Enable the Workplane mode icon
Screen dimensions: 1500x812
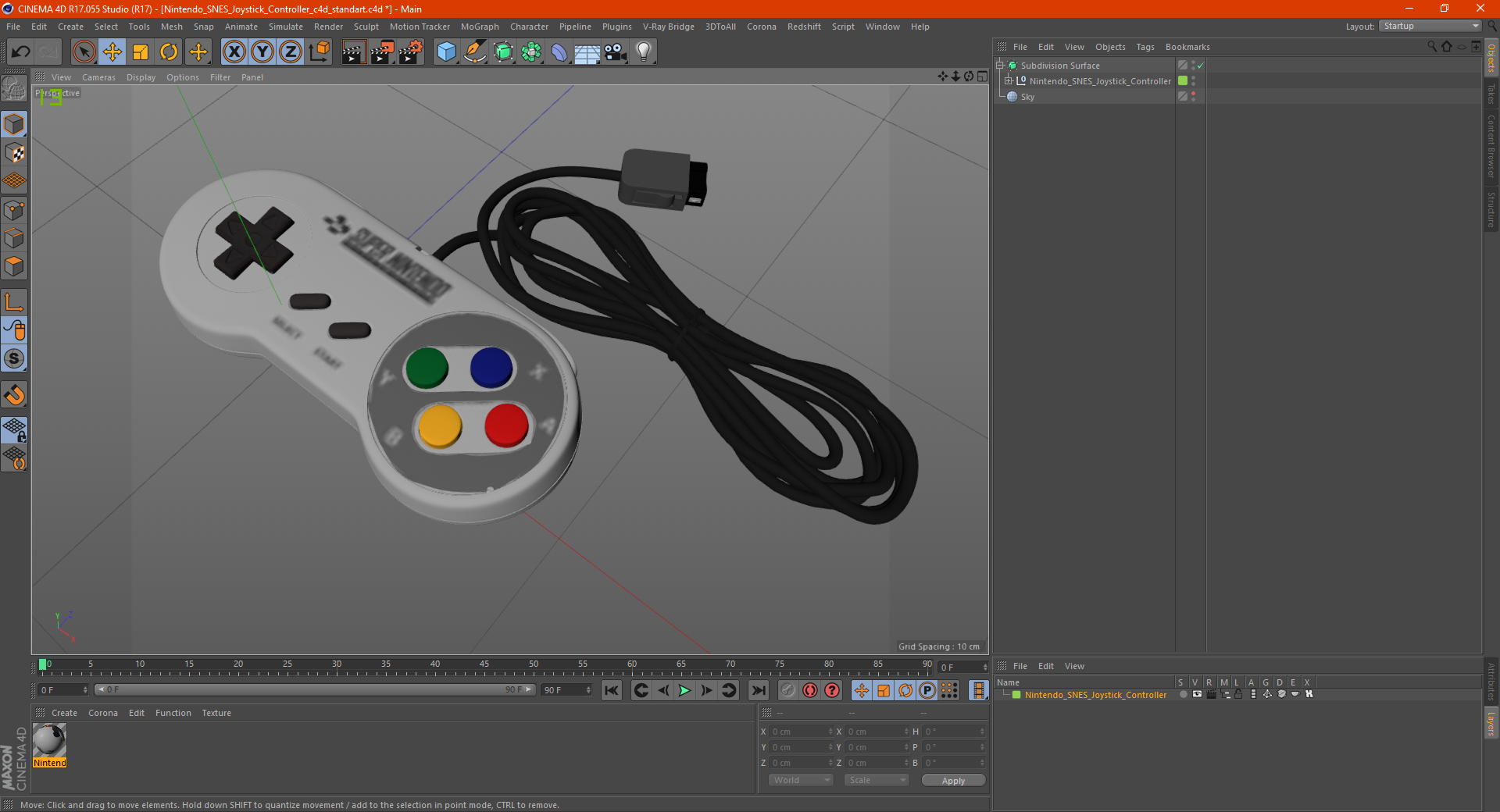(x=15, y=181)
